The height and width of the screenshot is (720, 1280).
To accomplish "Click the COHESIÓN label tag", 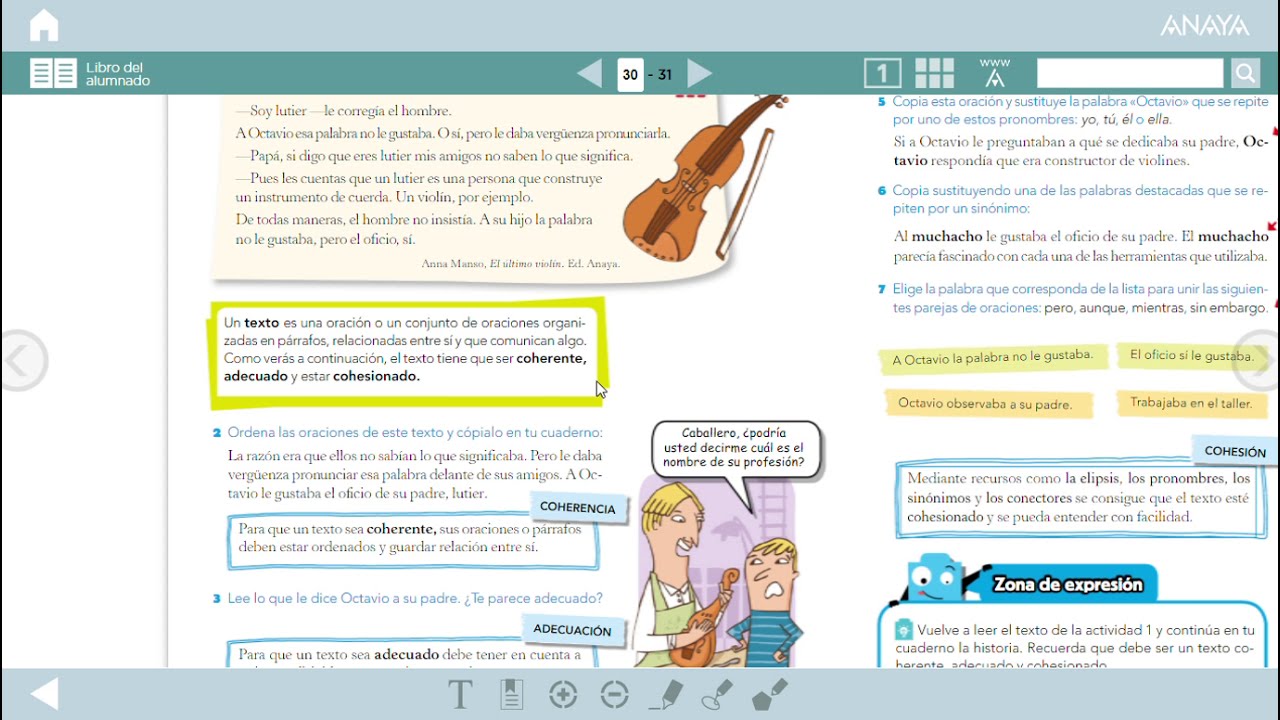I will [1235, 451].
